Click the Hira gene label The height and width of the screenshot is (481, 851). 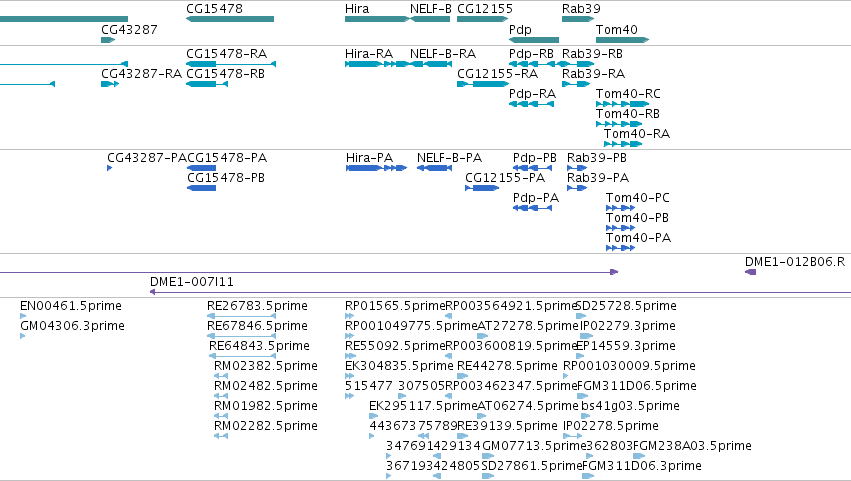(x=357, y=9)
